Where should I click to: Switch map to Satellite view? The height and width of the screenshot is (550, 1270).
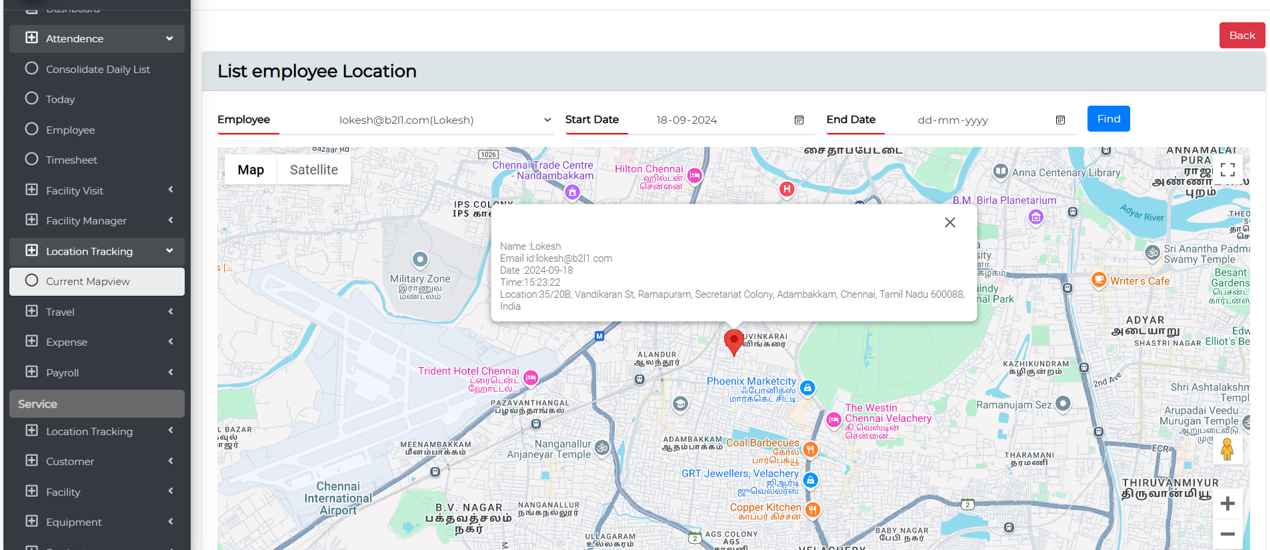click(x=313, y=170)
